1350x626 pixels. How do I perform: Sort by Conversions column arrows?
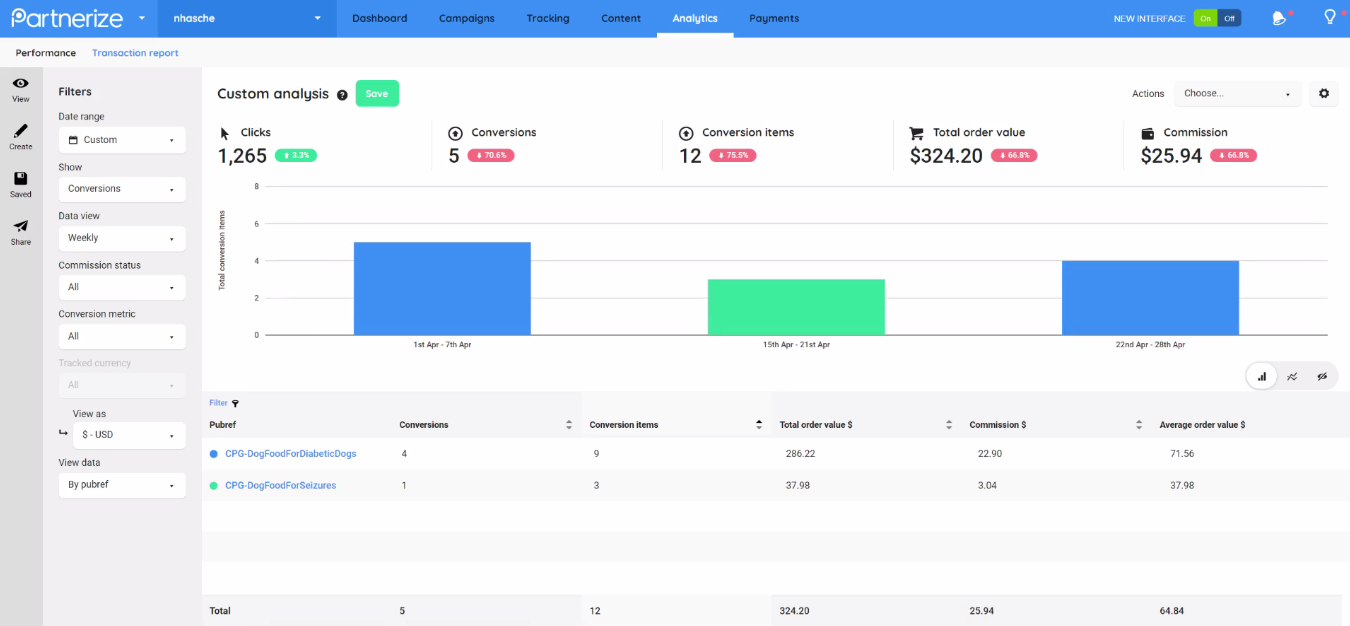[569, 425]
